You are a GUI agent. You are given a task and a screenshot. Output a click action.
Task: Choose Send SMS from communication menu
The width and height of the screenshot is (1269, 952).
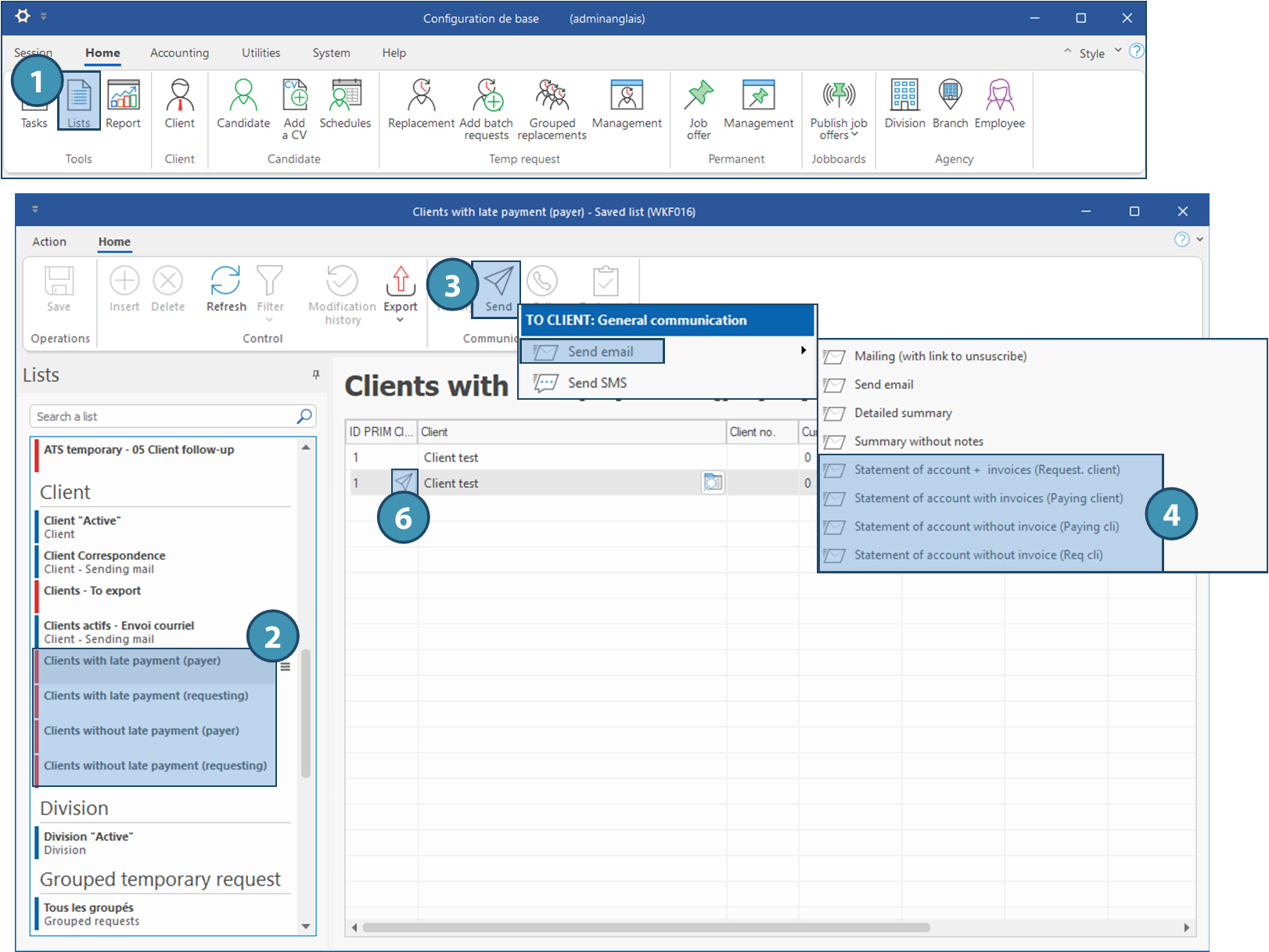coord(597,383)
